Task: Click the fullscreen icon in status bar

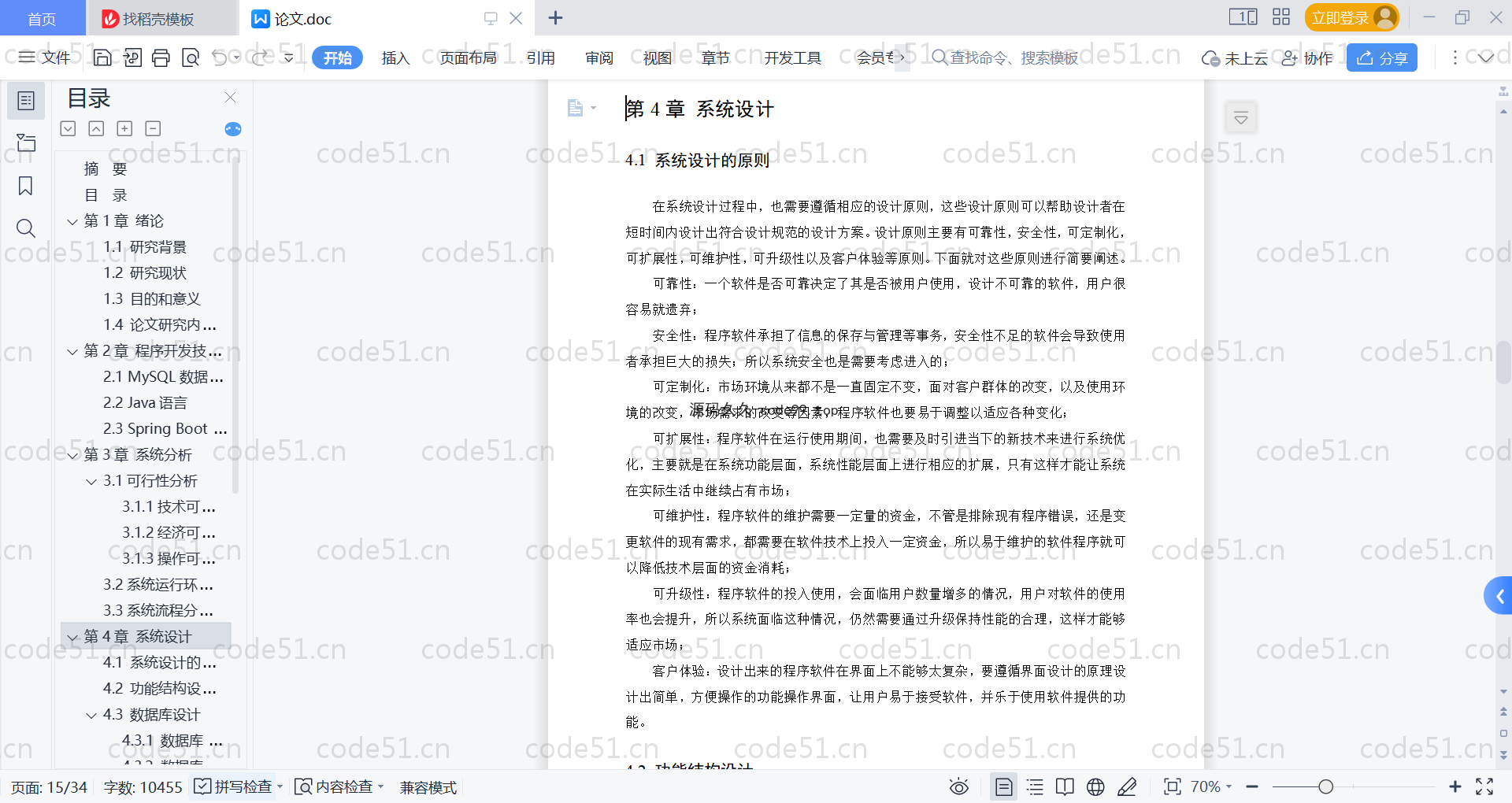Action: (1484, 786)
